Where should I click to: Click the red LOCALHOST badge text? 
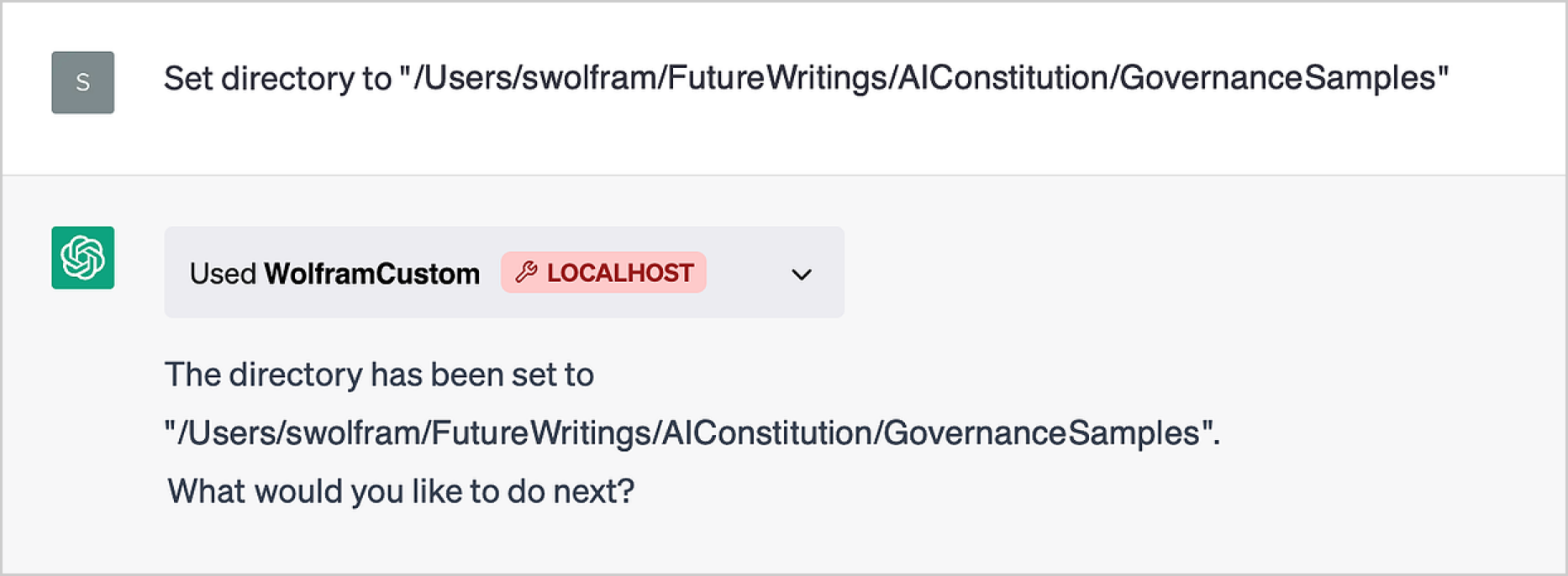(x=620, y=273)
